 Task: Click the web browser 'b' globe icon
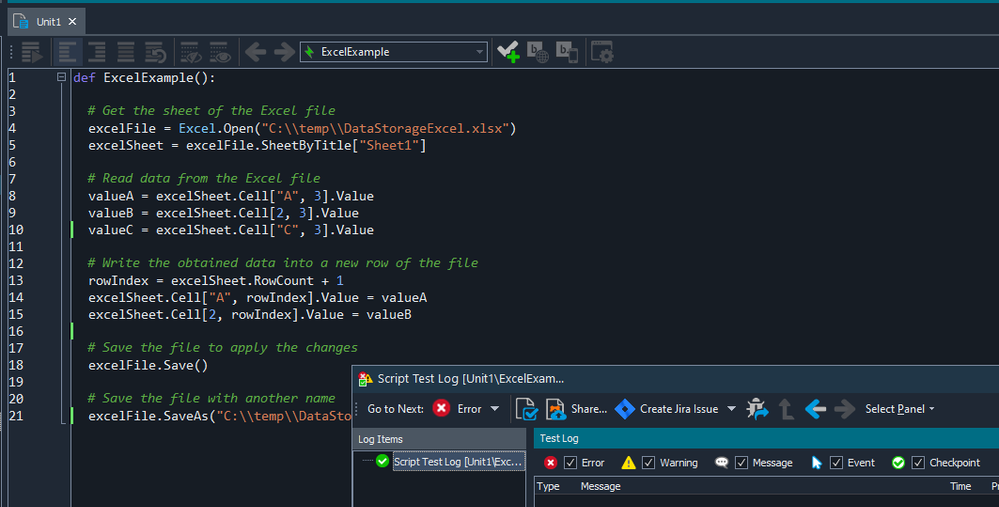(537, 52)
